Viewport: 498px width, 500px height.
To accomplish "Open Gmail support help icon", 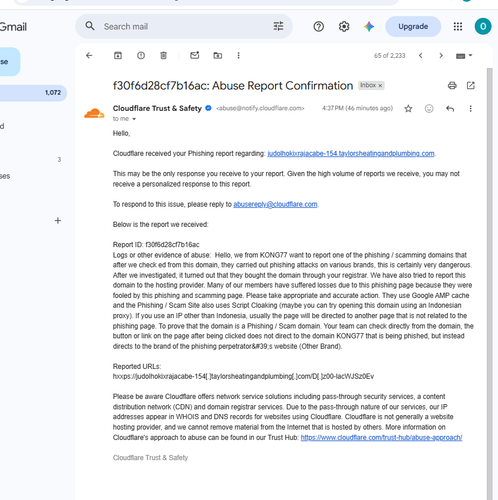I will (x=319, y=26).
